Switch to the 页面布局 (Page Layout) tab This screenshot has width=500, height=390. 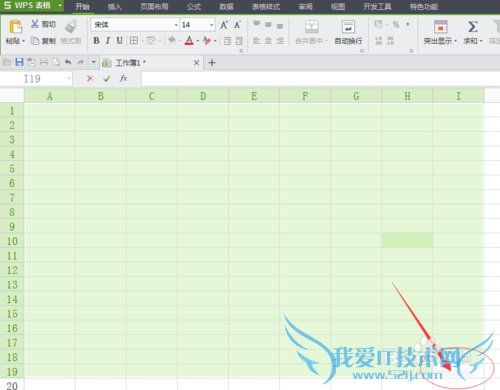154,6
